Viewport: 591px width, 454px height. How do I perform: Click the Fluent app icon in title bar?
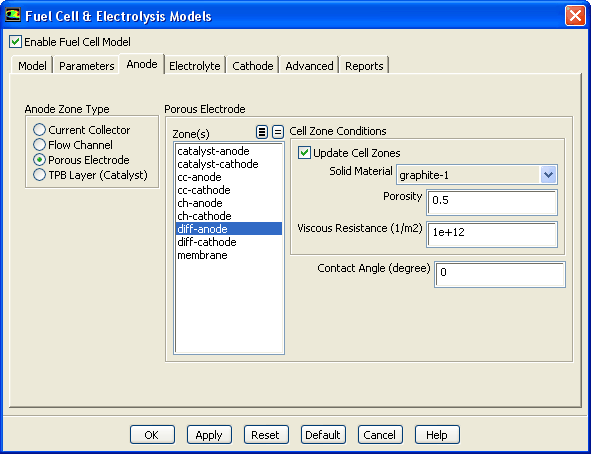[x=12, y=15]
